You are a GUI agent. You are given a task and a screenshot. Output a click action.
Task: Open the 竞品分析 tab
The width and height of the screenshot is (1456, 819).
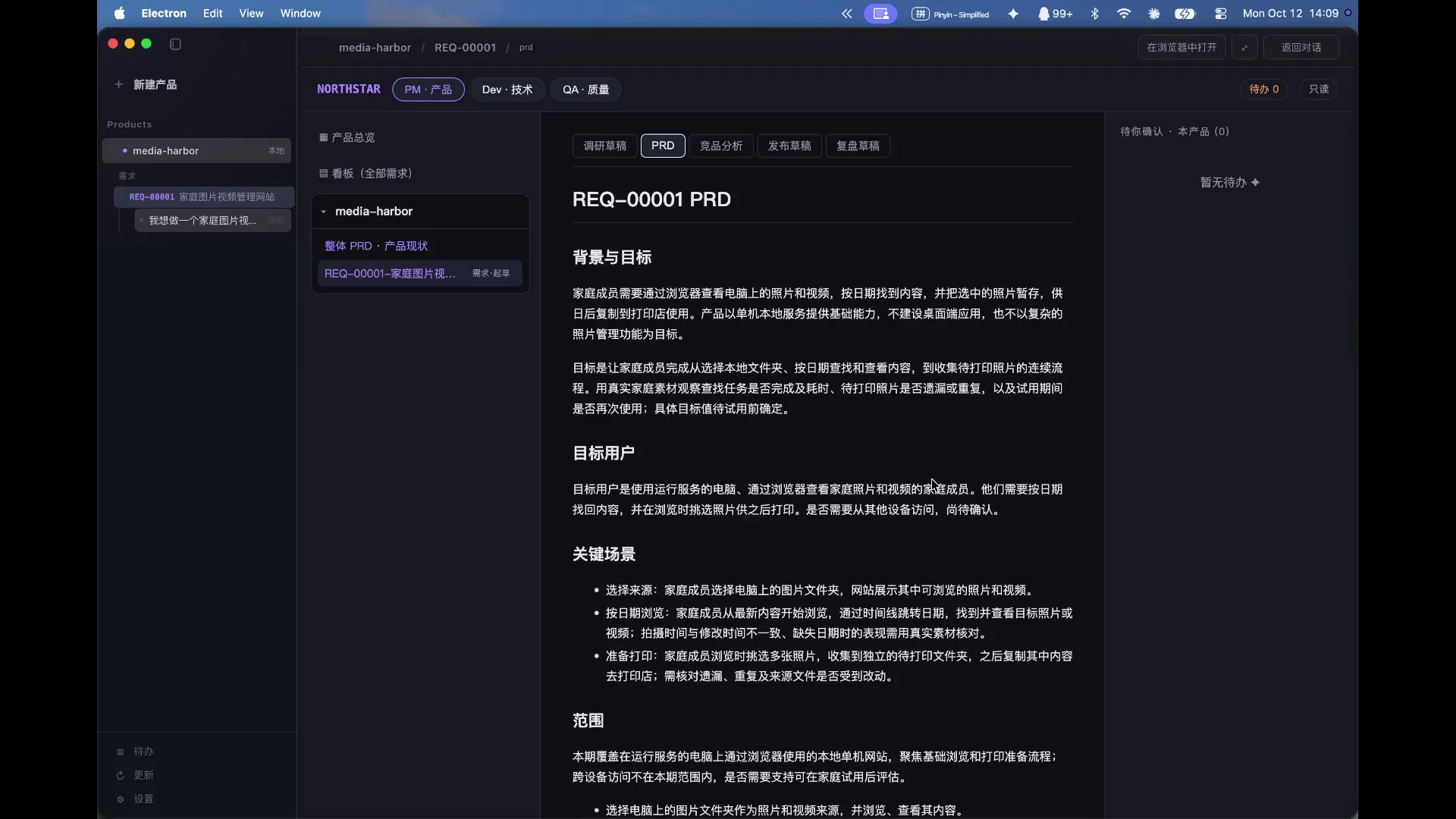721,146
